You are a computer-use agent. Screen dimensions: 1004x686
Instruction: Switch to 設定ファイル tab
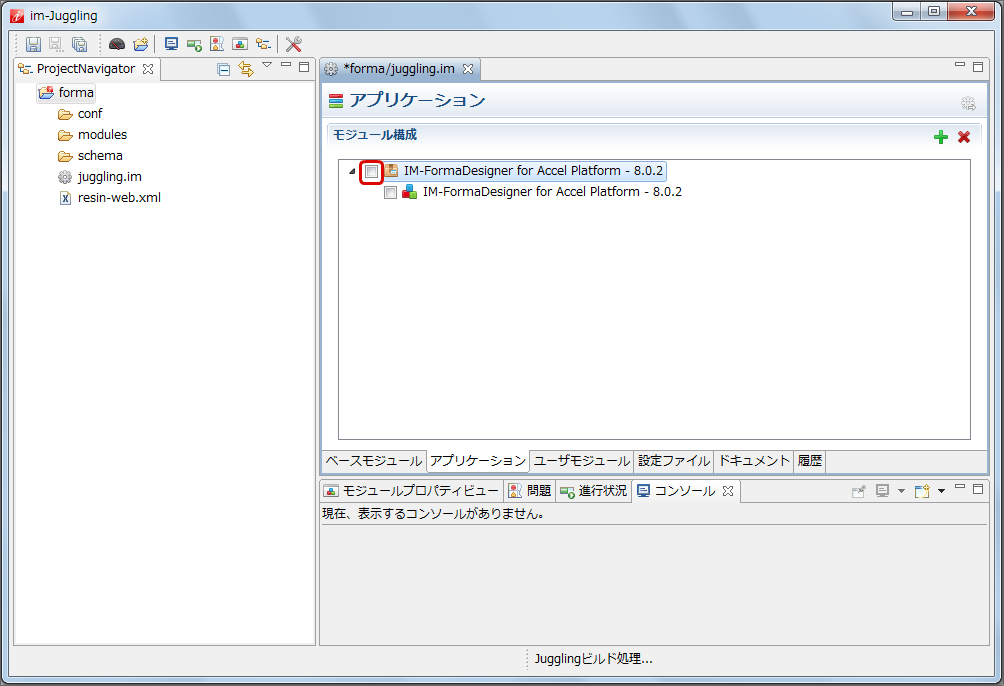pyautogui.click(x=674, y=461)
